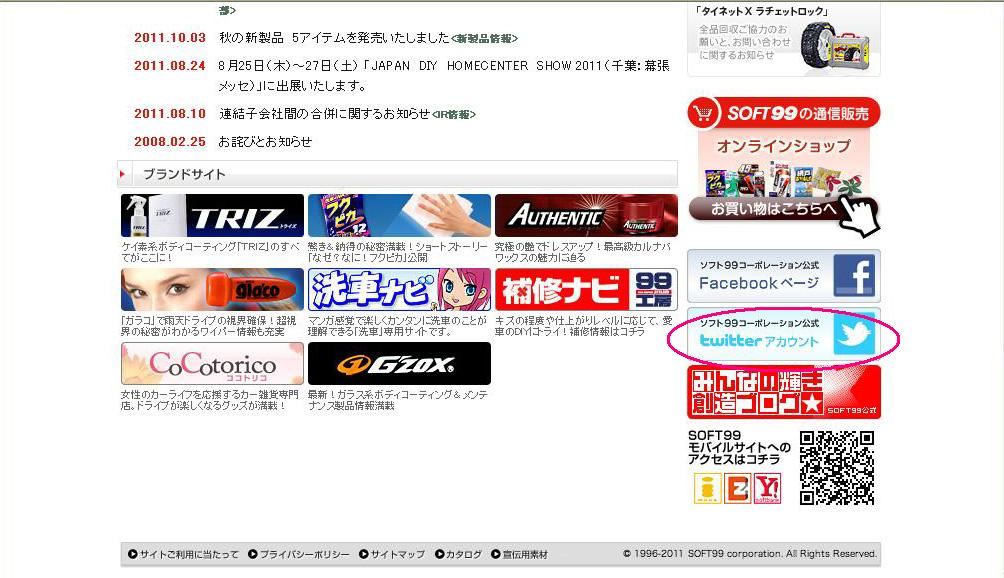Open the 補修ナビ 99工房 repair banner

pyautogui.click(x=586, y=289)
